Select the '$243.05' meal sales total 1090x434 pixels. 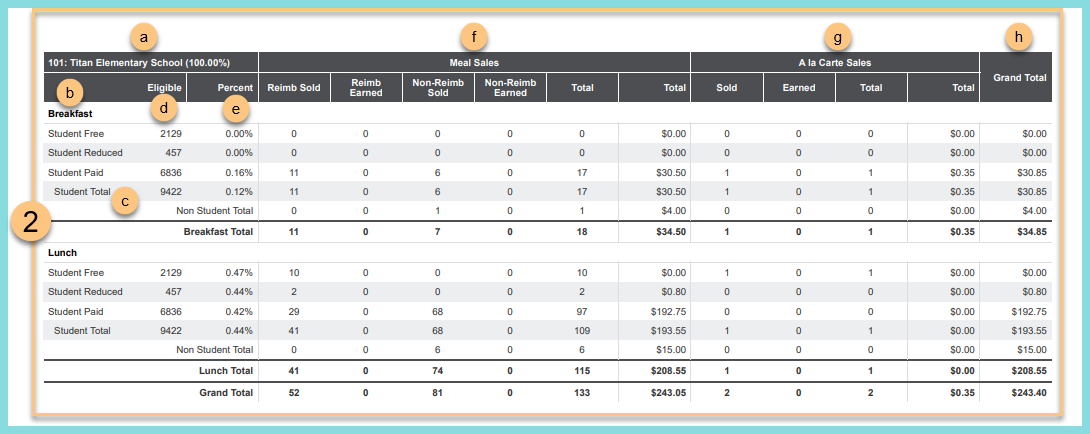tap(668, 393)
